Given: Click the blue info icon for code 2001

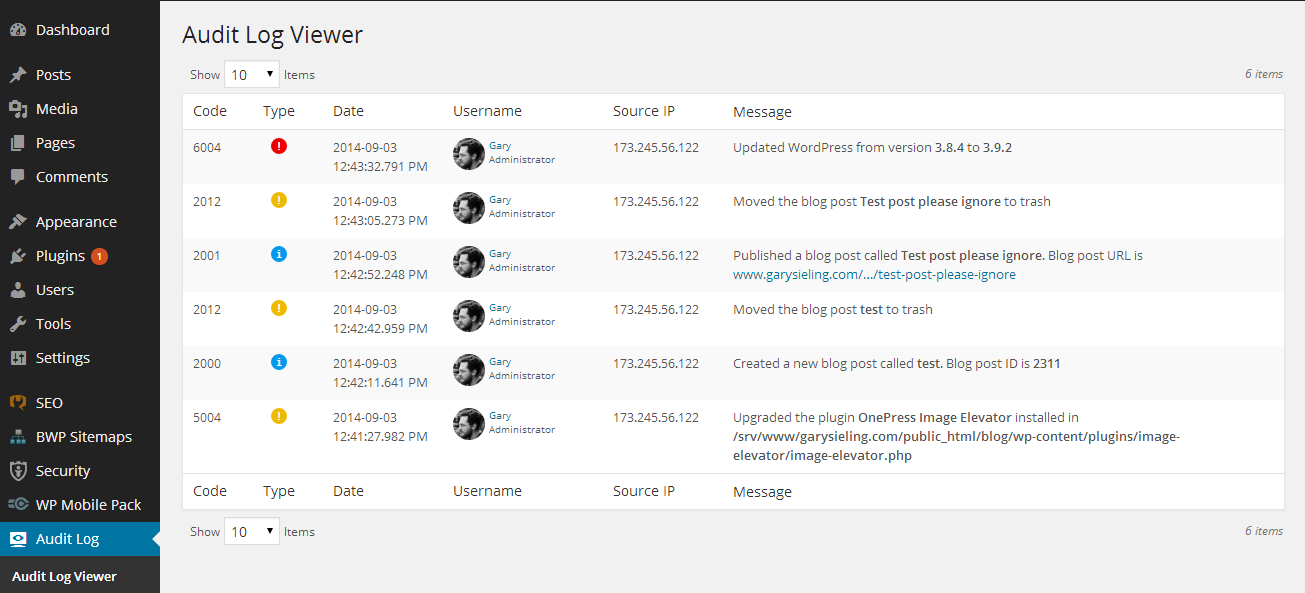Looking at the screenshot, I should point(279,254).
